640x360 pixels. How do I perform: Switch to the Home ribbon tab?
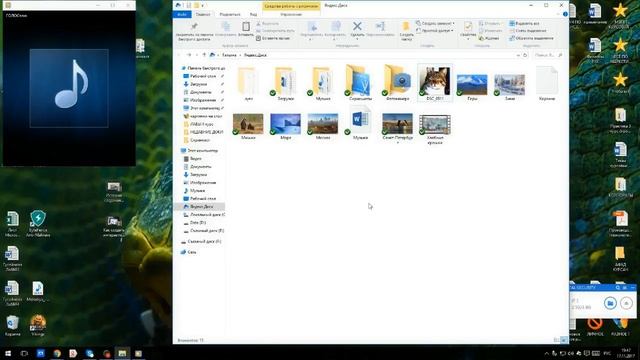203,14
